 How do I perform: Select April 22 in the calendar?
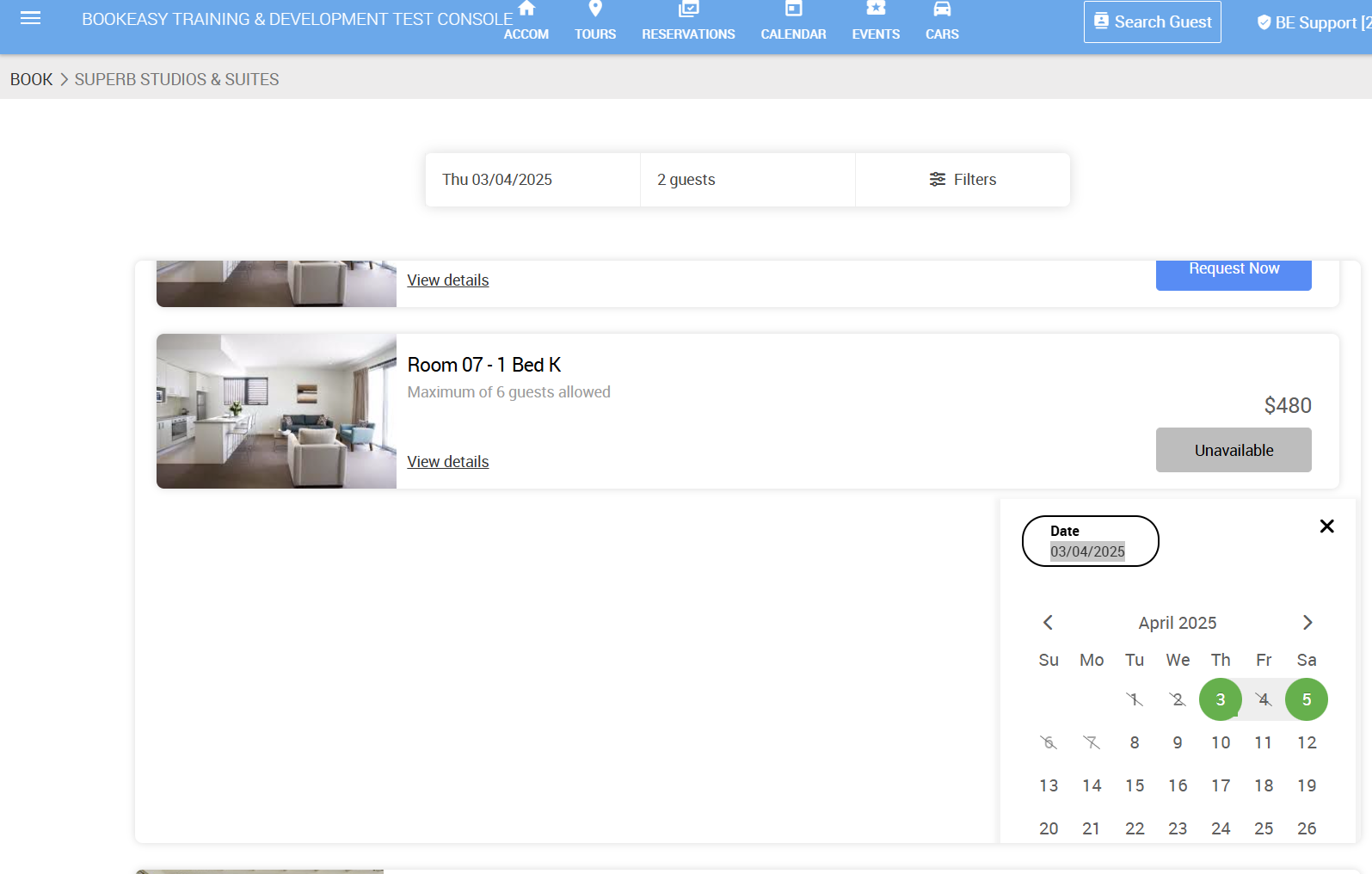click(x=1135, y=828)
